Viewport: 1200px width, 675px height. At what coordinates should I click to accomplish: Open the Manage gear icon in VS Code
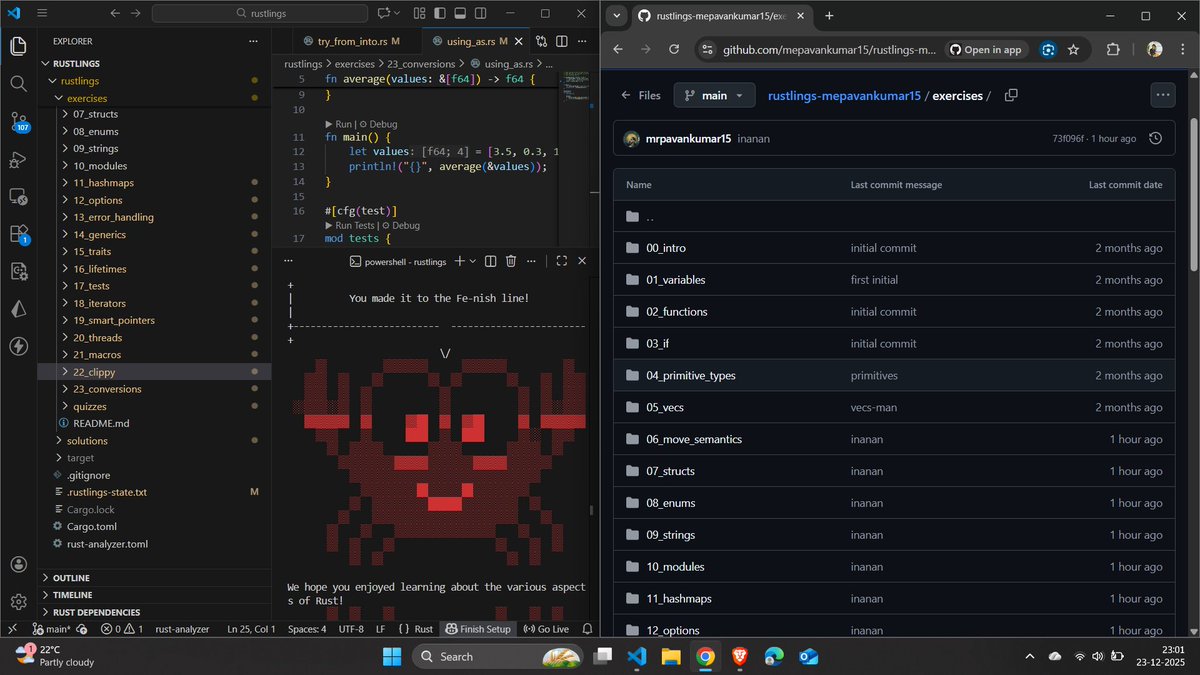[x=18, y=602]
